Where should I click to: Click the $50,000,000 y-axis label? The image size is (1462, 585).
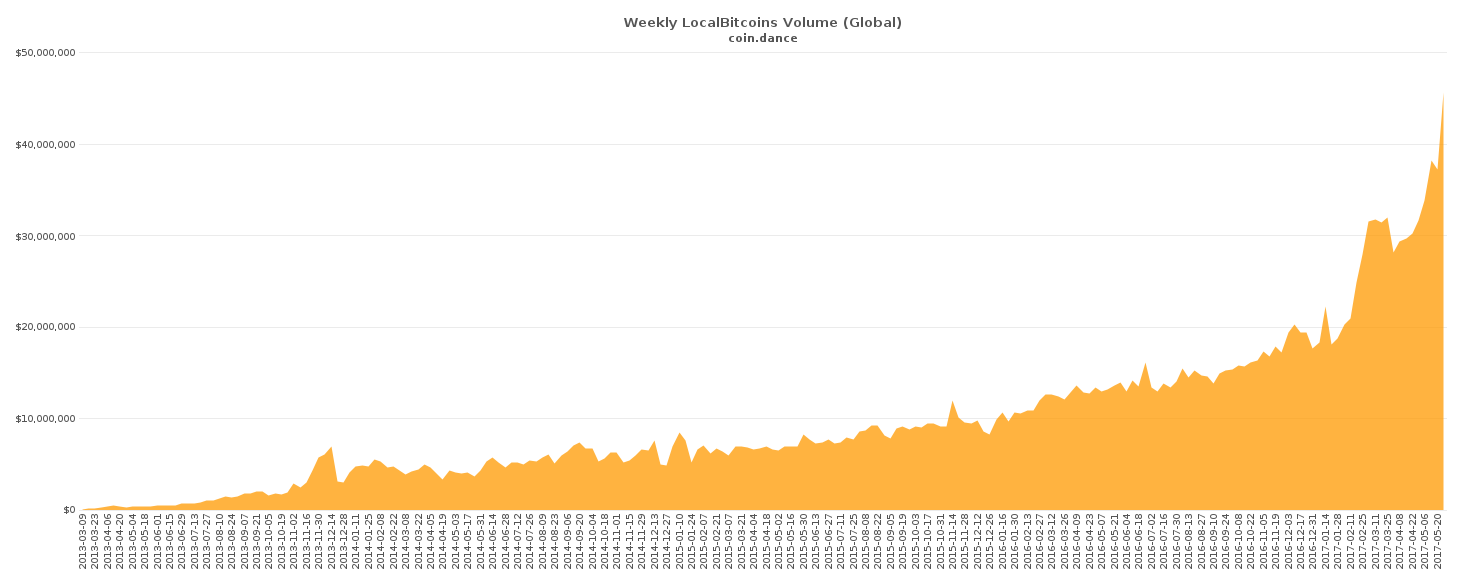coord(46,53)
